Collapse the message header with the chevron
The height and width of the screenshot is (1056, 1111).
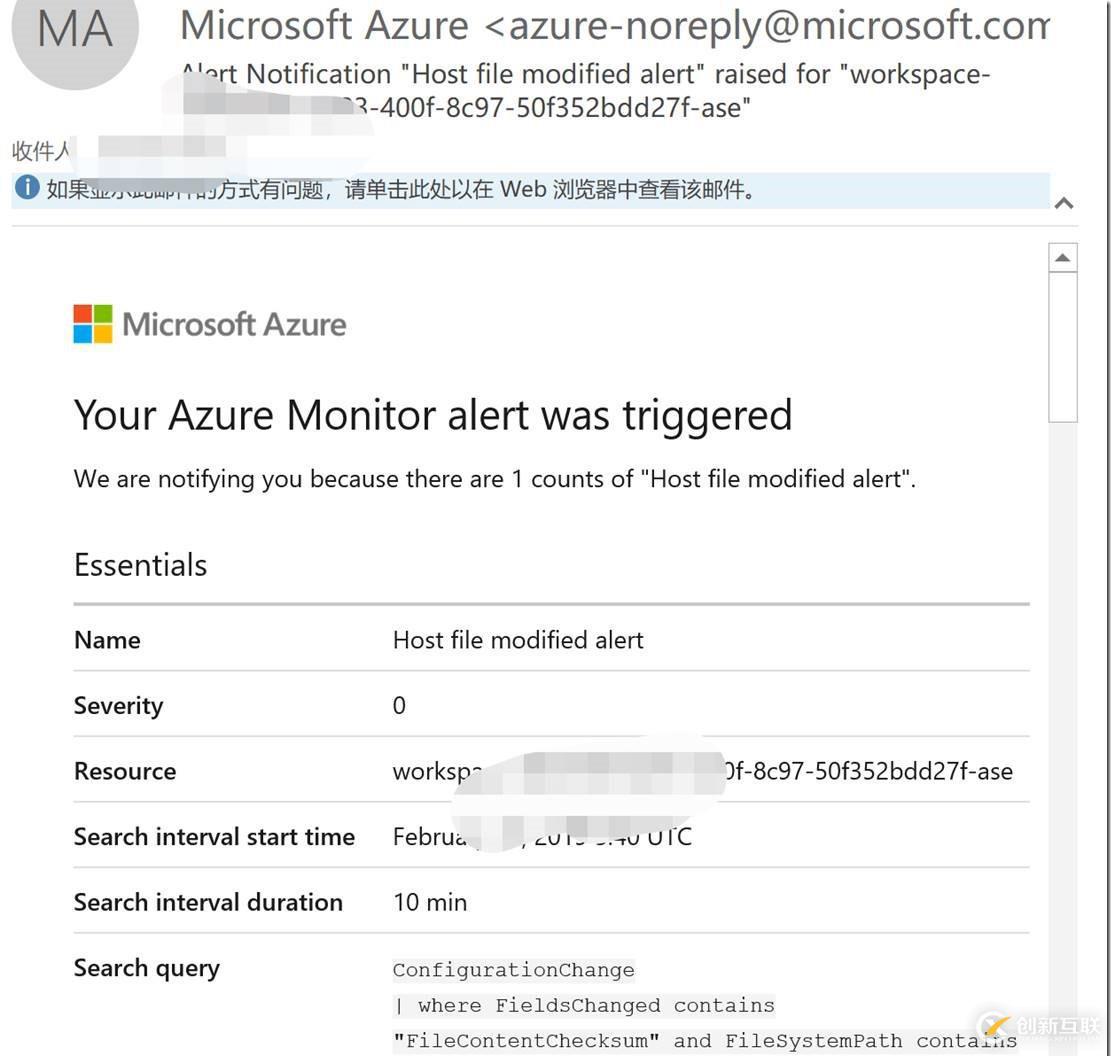coord(1064,202)
